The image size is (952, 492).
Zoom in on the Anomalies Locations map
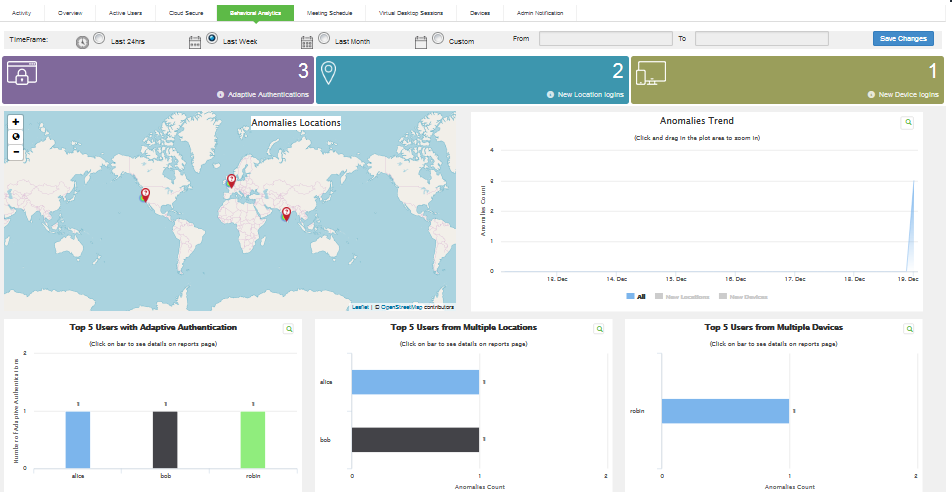[15, 122]
